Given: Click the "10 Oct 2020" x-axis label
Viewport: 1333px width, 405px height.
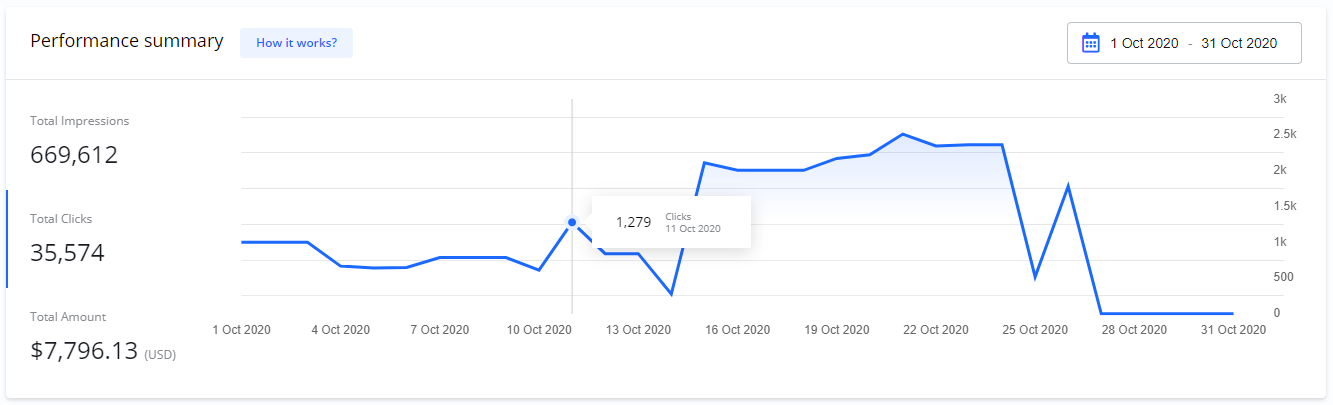Looking at the screenshot, I should [539, 330].
